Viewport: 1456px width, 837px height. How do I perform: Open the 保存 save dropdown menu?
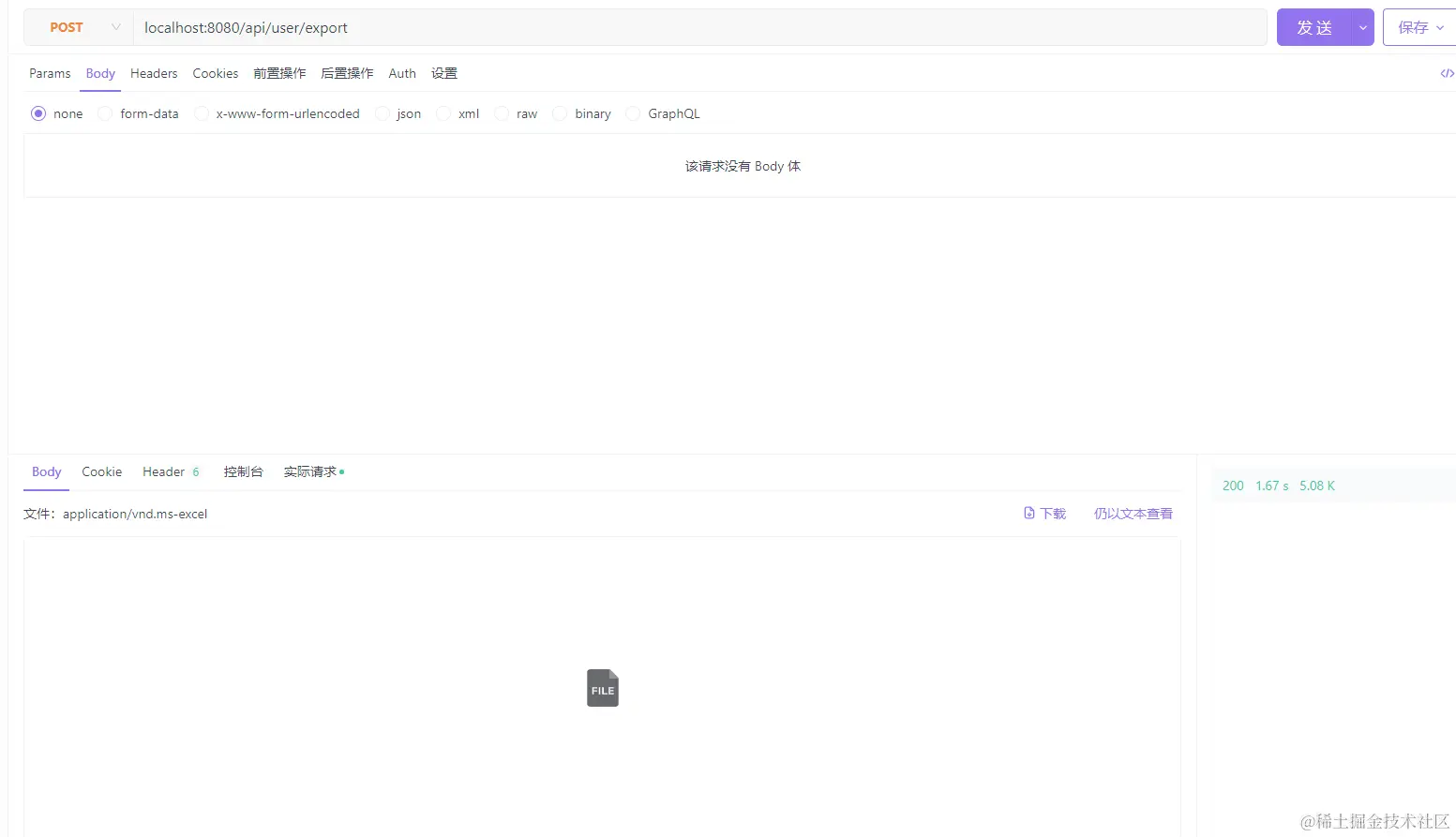click(1441, 27)
